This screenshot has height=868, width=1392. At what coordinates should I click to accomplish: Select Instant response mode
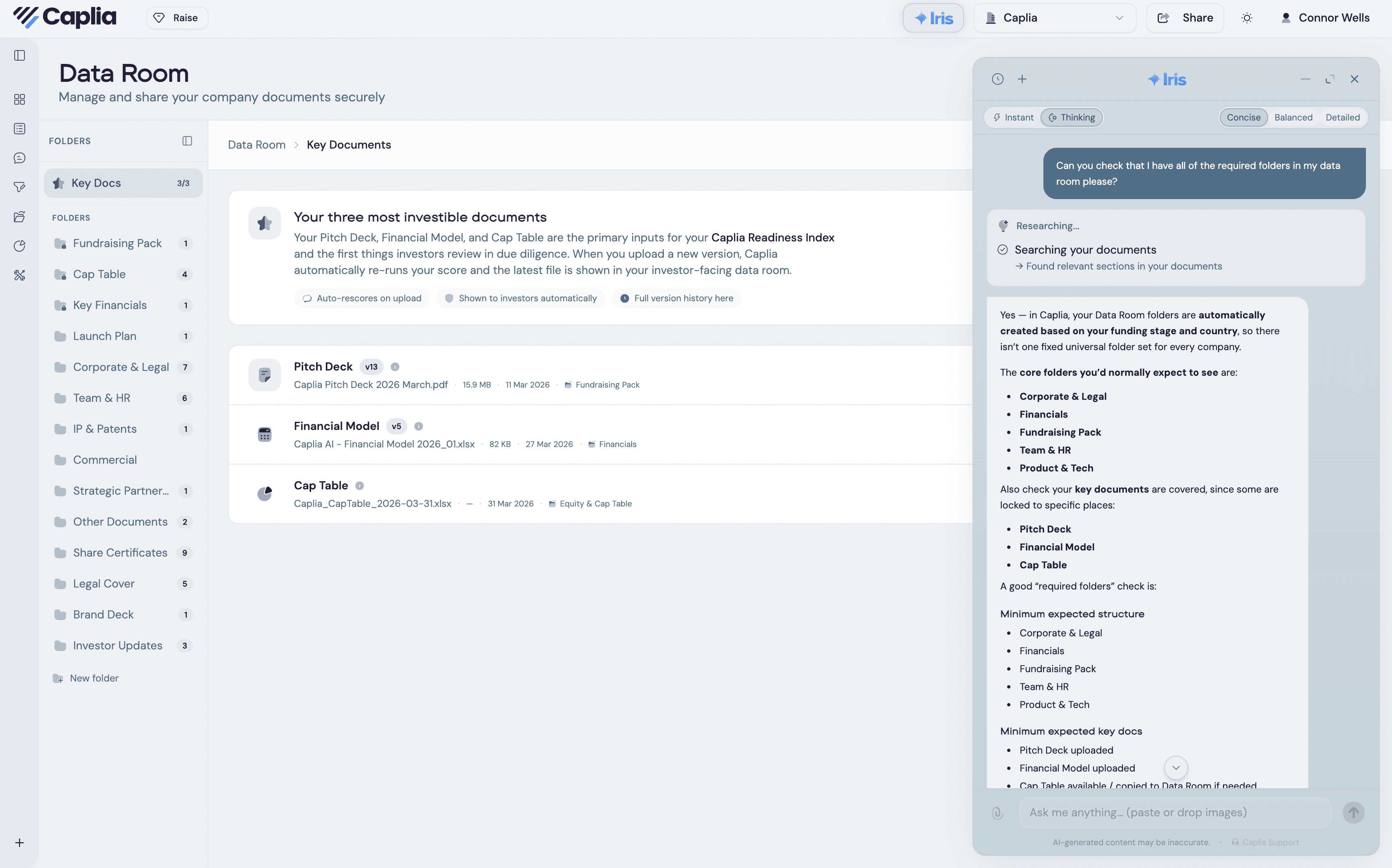(x=1014, y=118)
